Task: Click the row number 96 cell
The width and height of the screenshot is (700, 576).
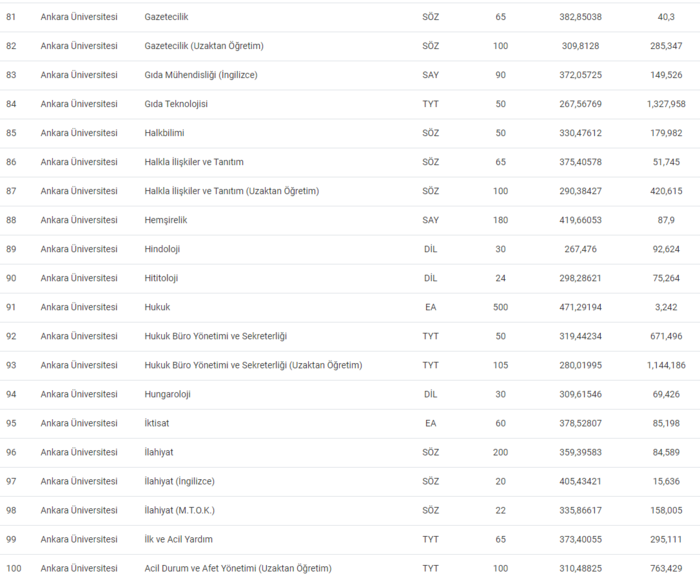Action: (11, 452)
